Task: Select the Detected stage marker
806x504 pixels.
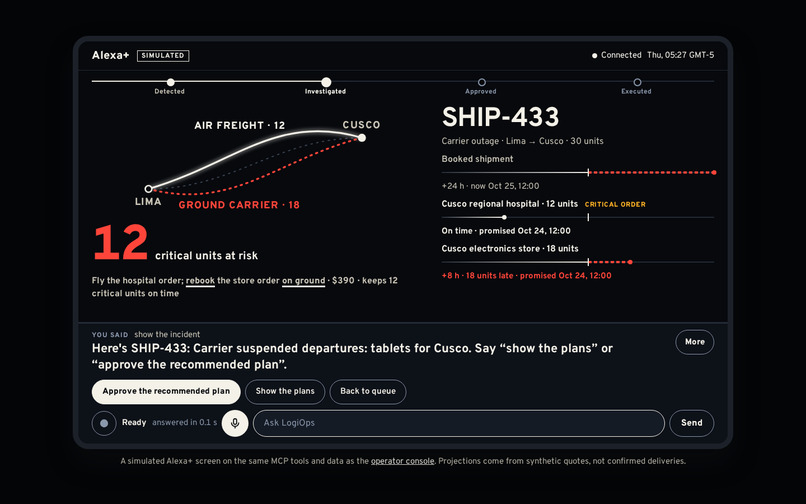Action: coord(171,82)
